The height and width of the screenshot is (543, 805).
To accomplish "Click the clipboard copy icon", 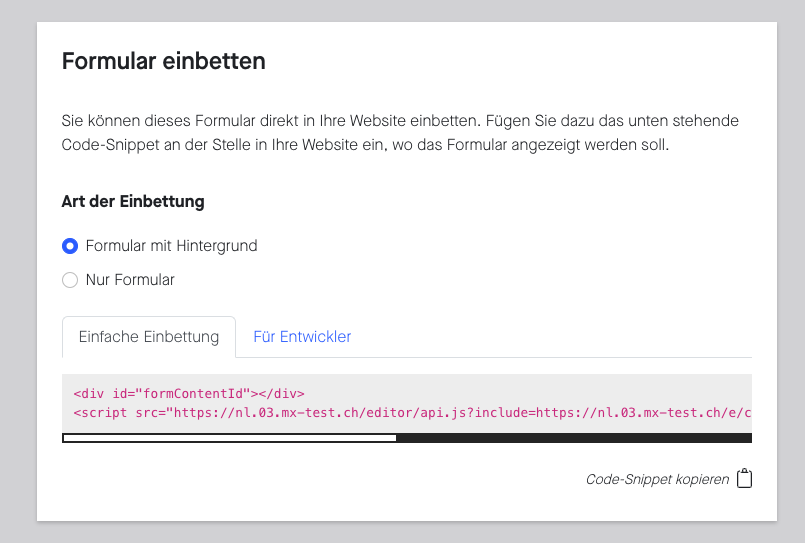I will click(x=744, y=479).
